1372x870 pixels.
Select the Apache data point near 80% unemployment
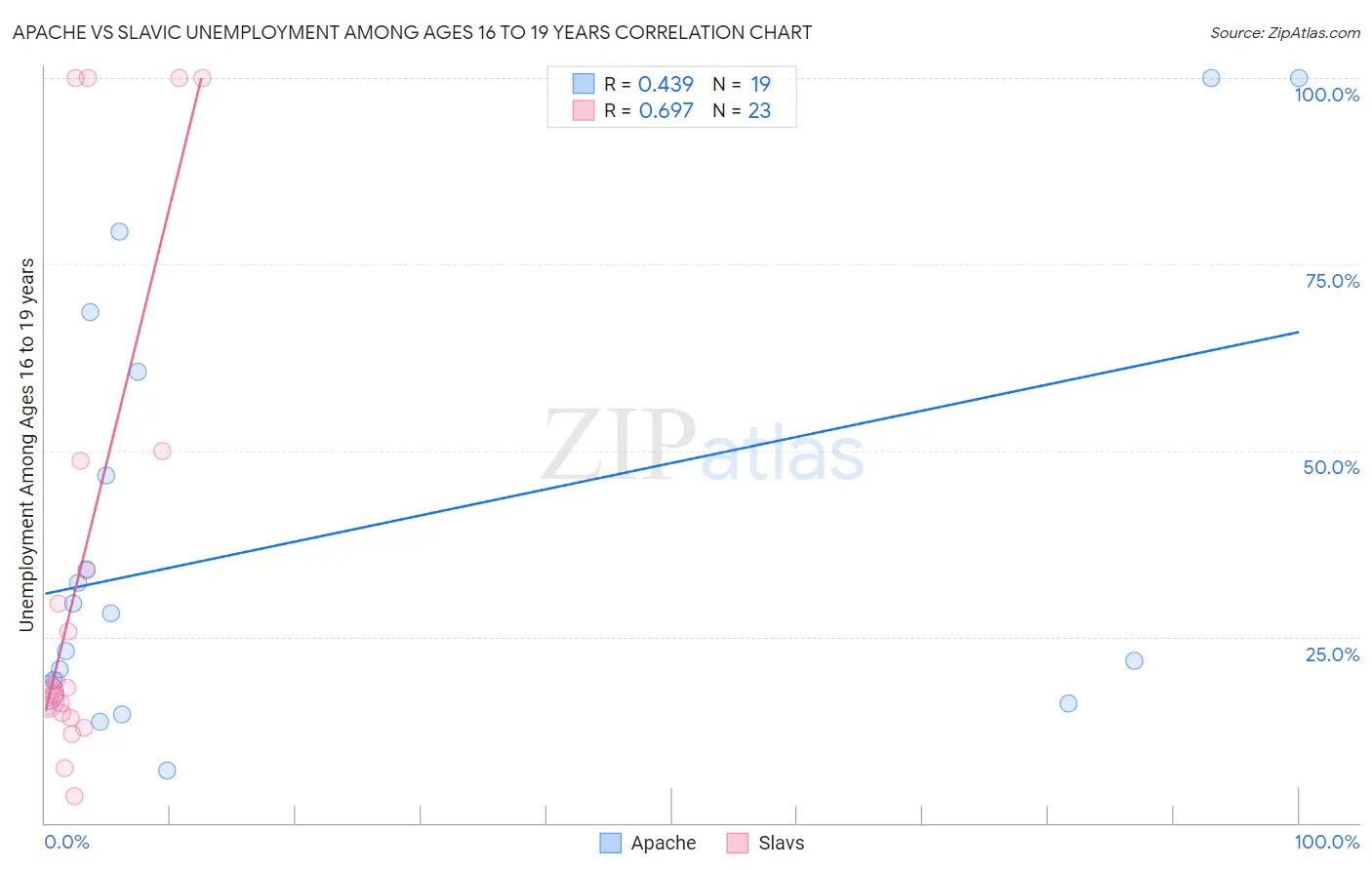(119, 231)
